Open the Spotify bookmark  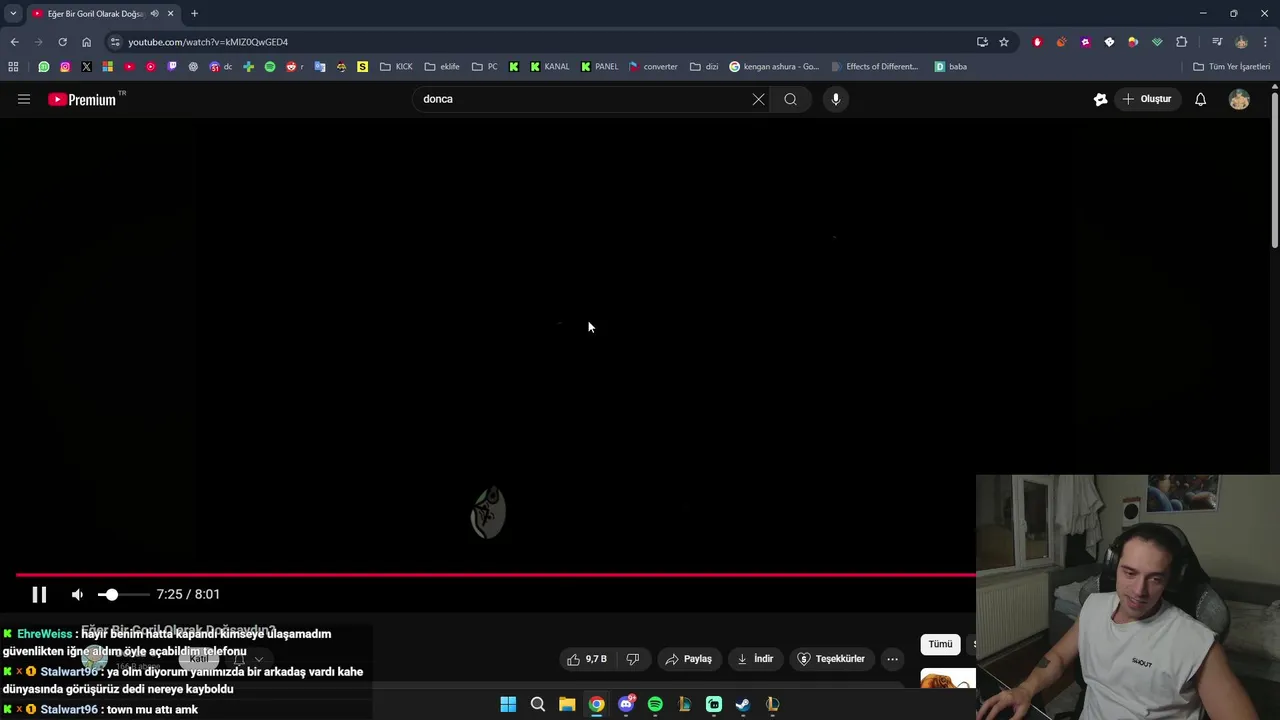[270, 67]
